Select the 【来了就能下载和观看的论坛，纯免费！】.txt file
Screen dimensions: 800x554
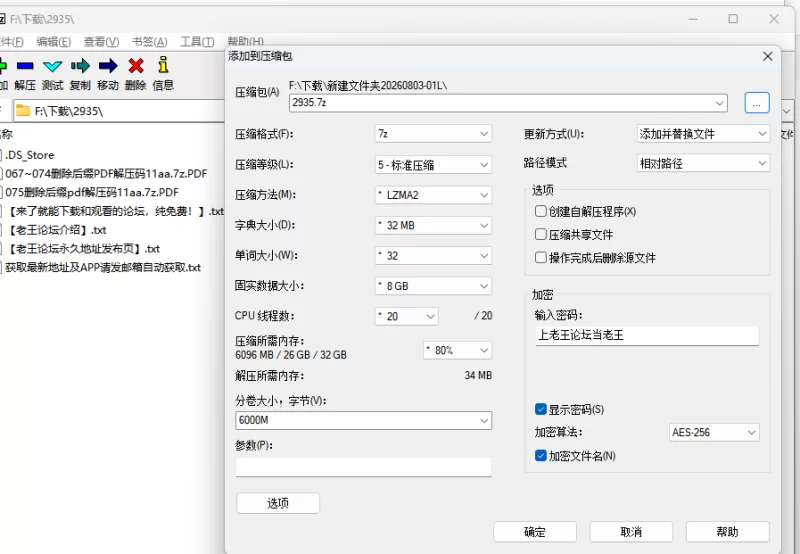click(x=114, y=211)
